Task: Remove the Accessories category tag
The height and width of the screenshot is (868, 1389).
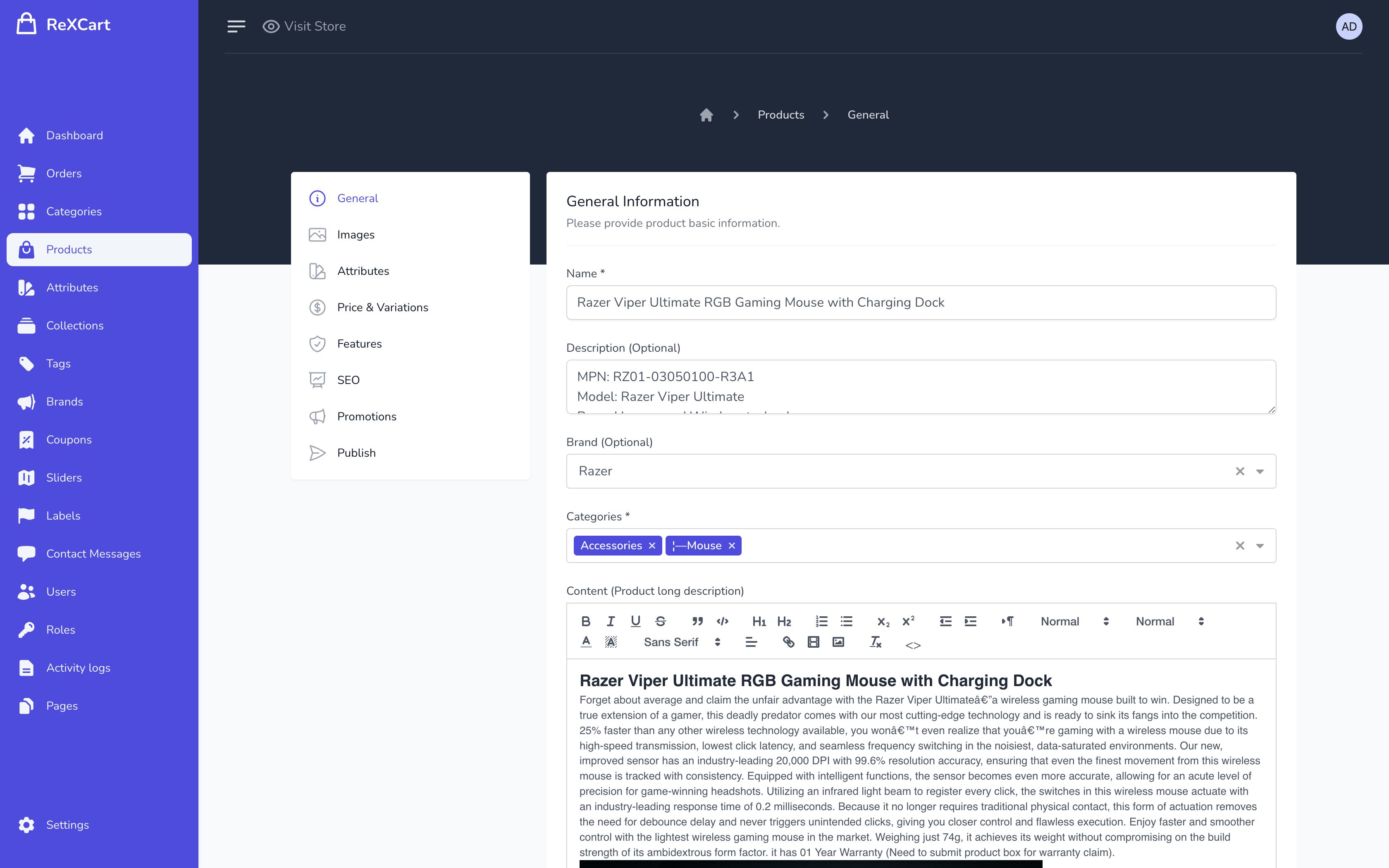Action: pyautogui.click(x=652, y=546)
